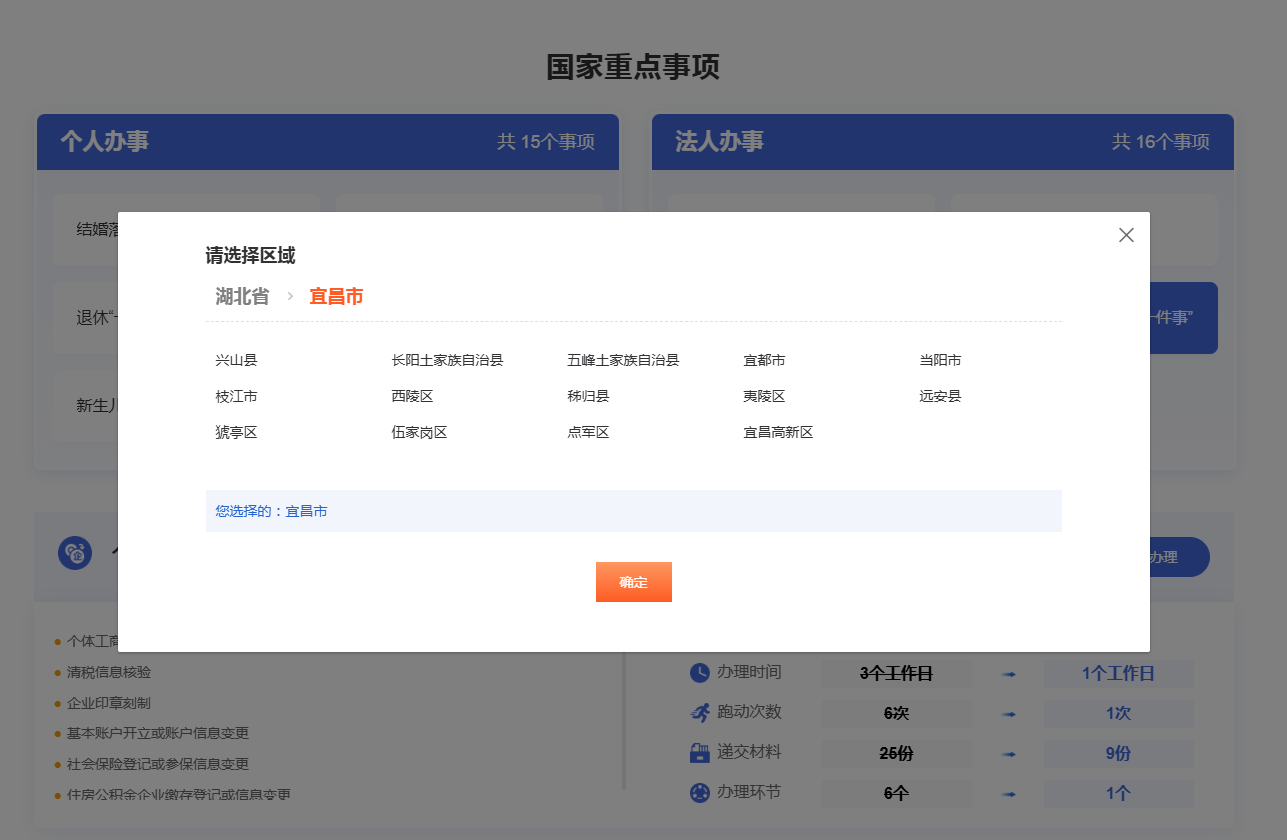Select 秭归县 region option
The width and height of the screenshot is (1287, 840).
(x=588, y=396)
